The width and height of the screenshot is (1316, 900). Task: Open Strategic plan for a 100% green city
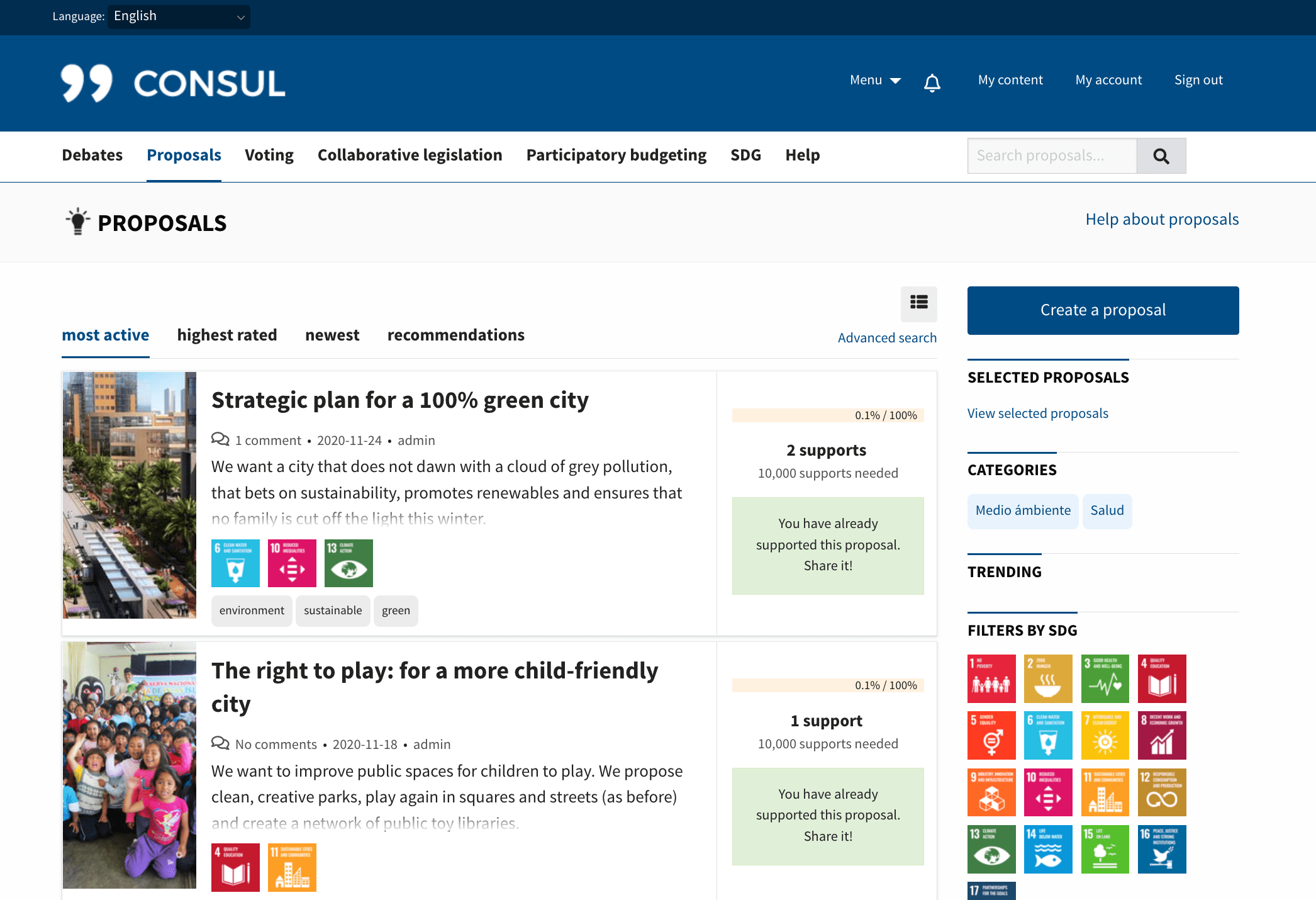click(x=400, y=400)
